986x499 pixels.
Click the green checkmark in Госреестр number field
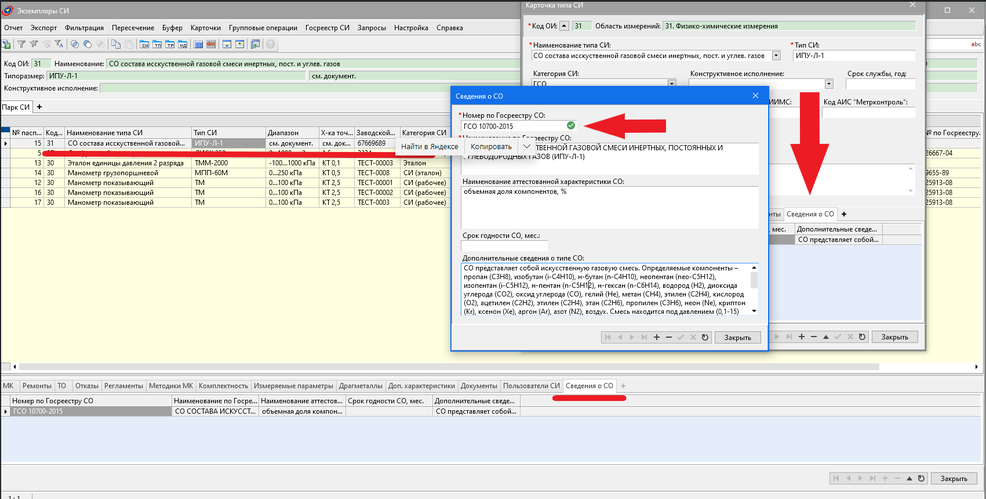[570, 126]
